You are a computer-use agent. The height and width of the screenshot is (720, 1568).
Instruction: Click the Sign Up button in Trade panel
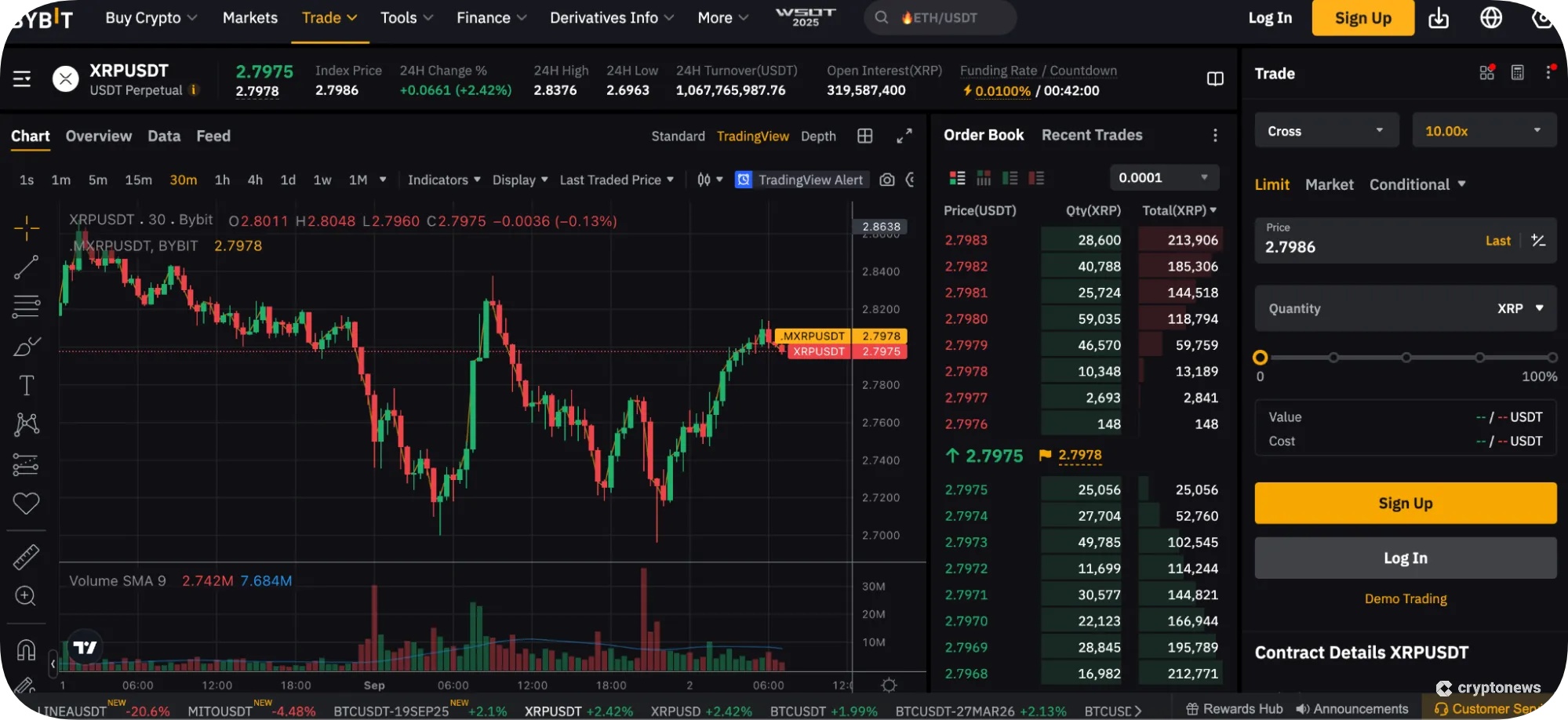click(1405, 503)
